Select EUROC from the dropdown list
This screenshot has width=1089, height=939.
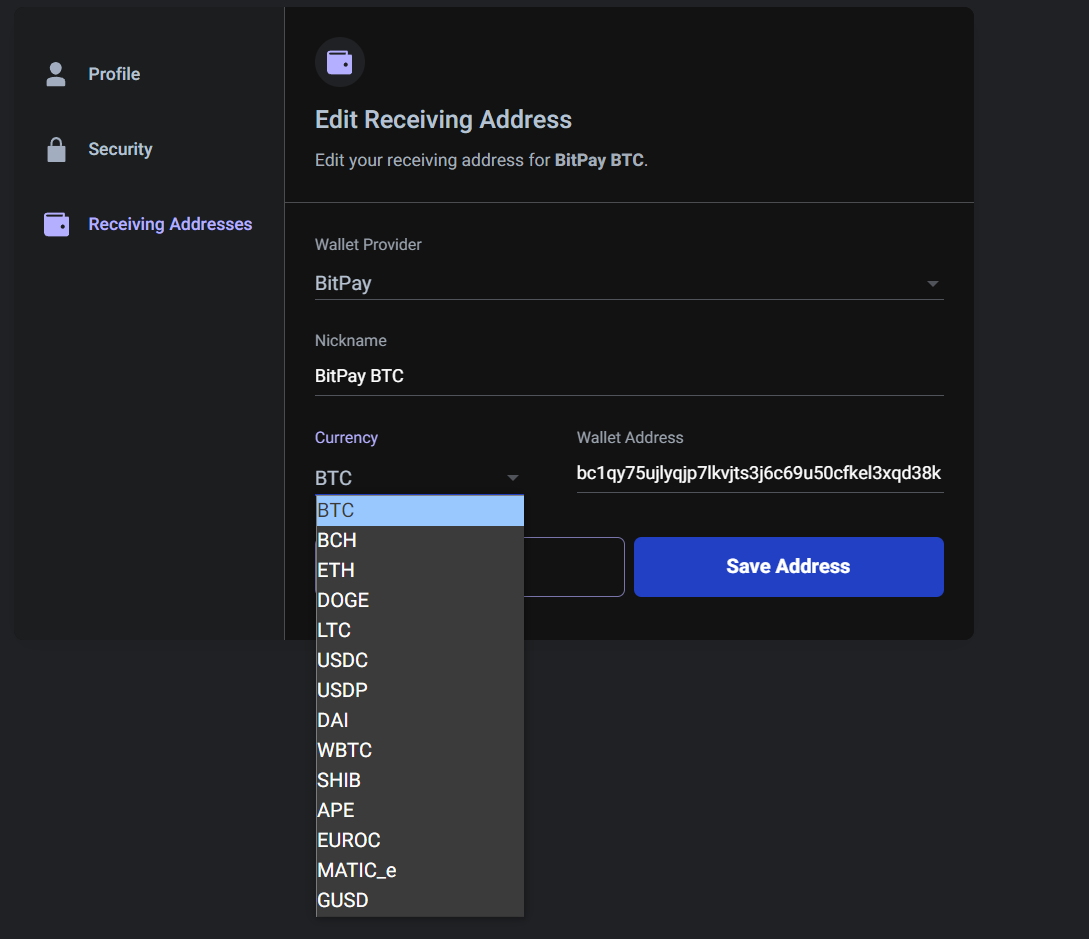pos(420,840)
